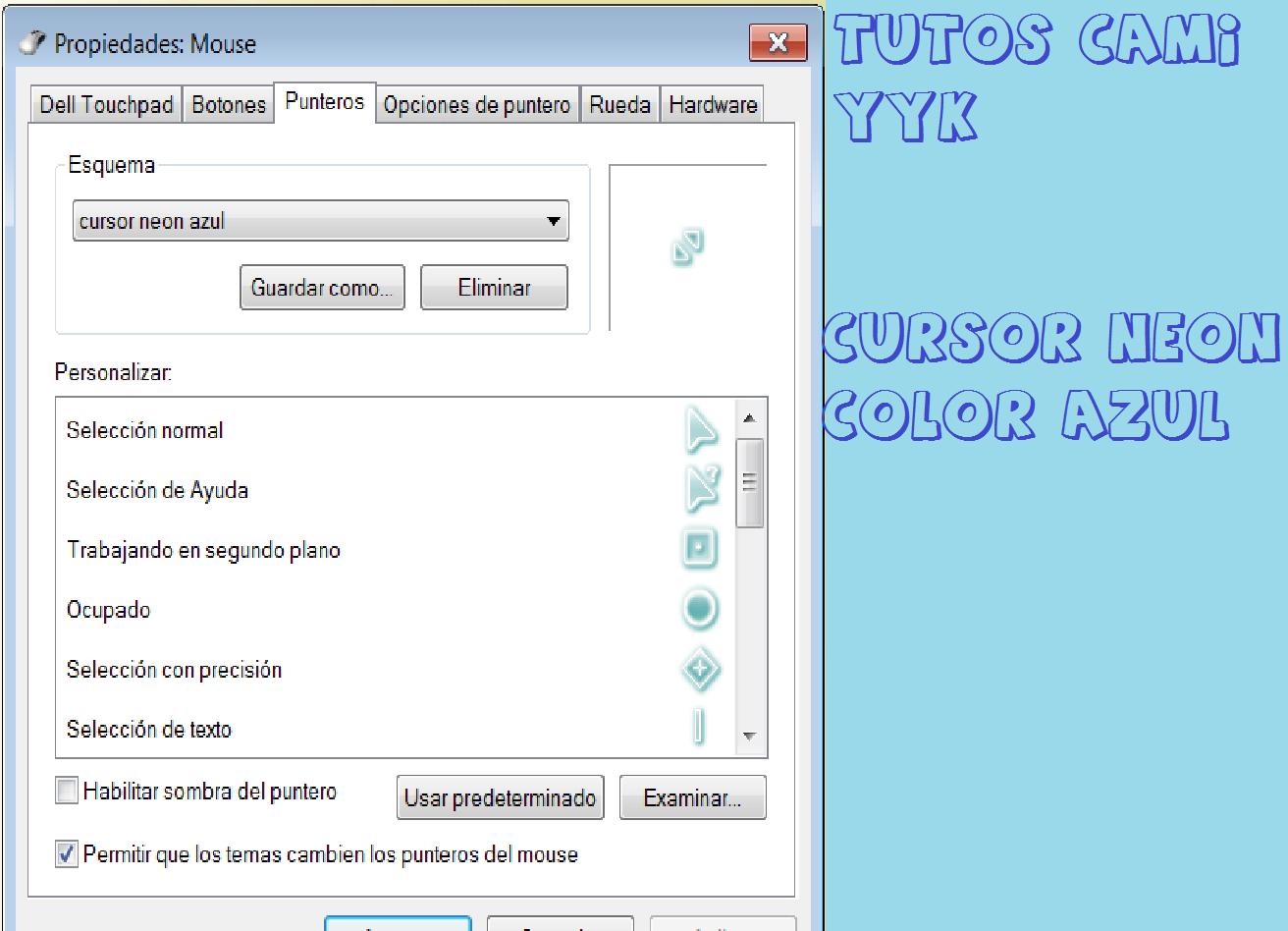Screen dimensions: 1288x931
Task: Open the Botones tab
Action: coord(228,104)
